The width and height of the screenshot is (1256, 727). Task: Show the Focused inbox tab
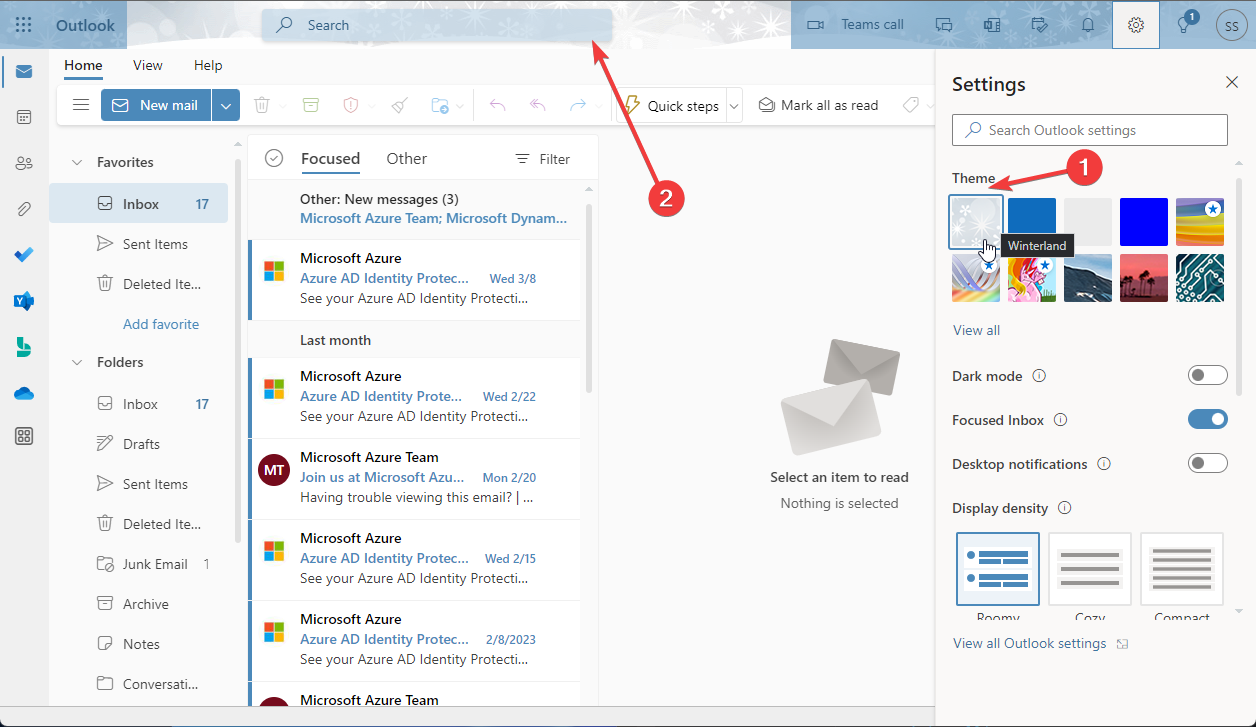[x=330, y=158]
